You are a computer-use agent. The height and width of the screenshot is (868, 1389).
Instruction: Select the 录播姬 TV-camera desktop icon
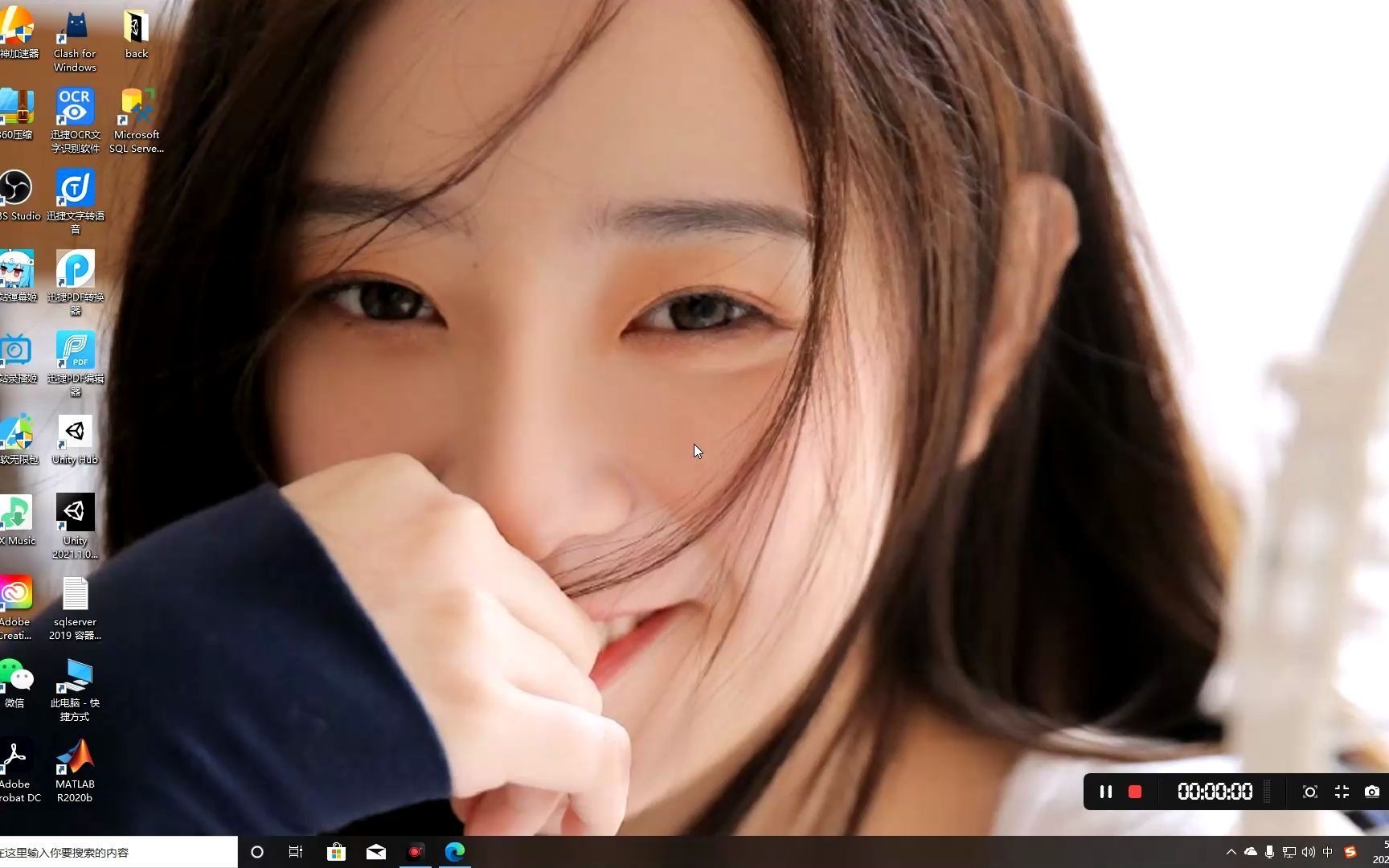tap(18, 358)
